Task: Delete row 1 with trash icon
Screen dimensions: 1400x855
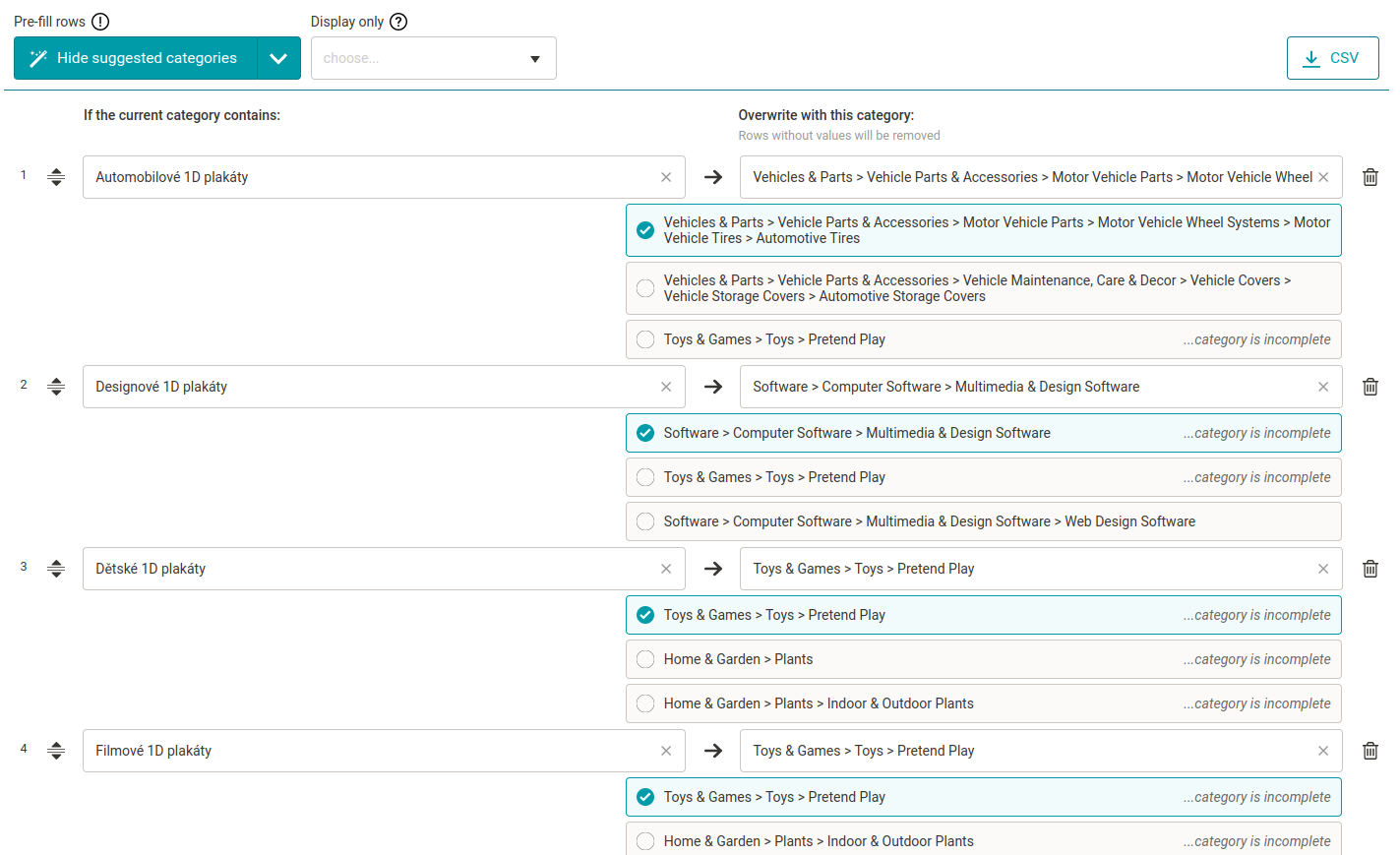Action: coord(1370,177)
